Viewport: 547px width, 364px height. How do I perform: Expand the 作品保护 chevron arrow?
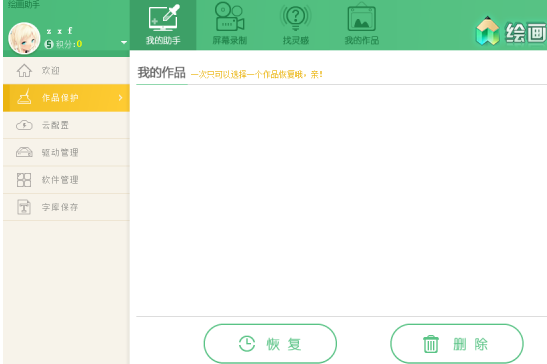pyautogui.click(x=120, y=98)
